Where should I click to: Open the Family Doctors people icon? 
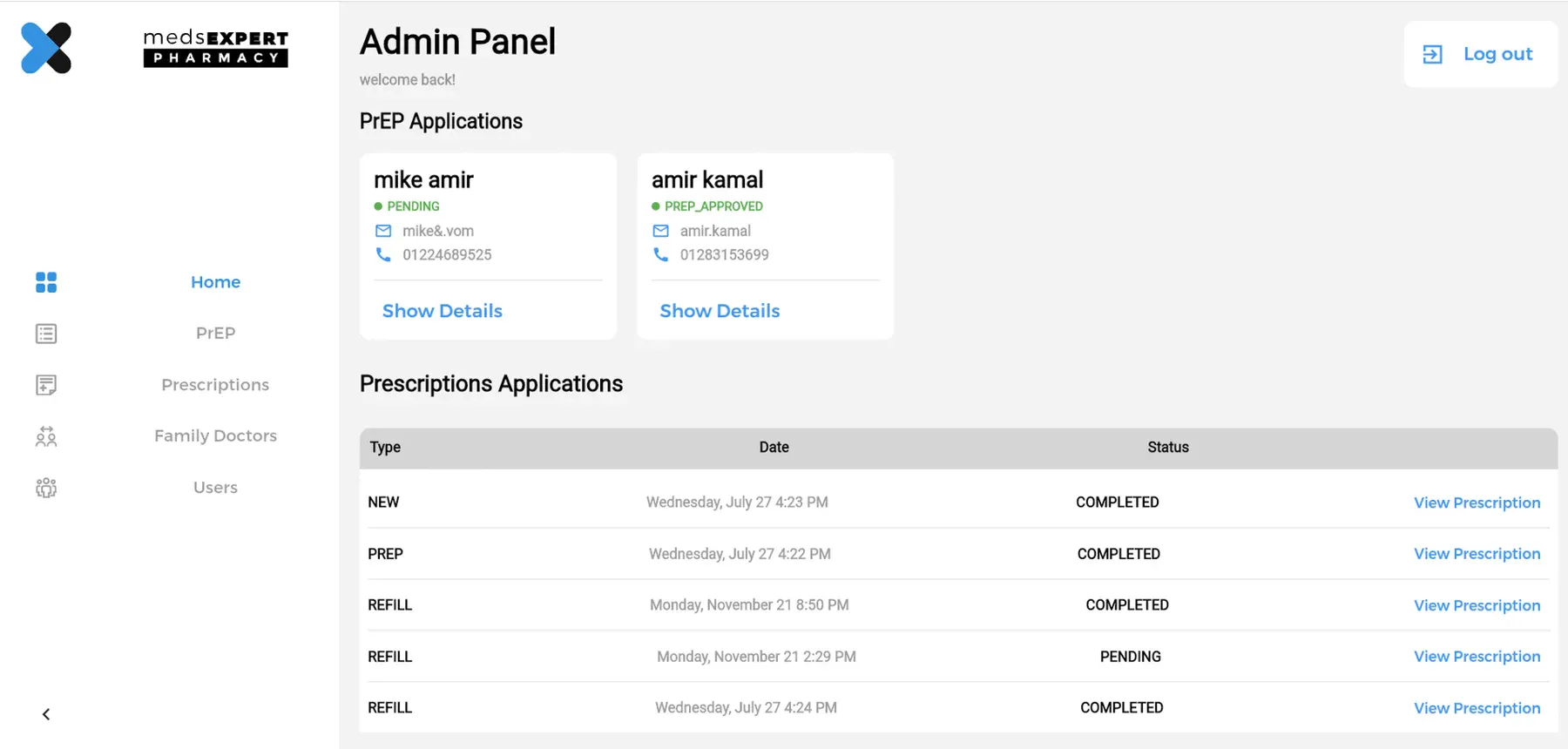click(x=46, y=436)
